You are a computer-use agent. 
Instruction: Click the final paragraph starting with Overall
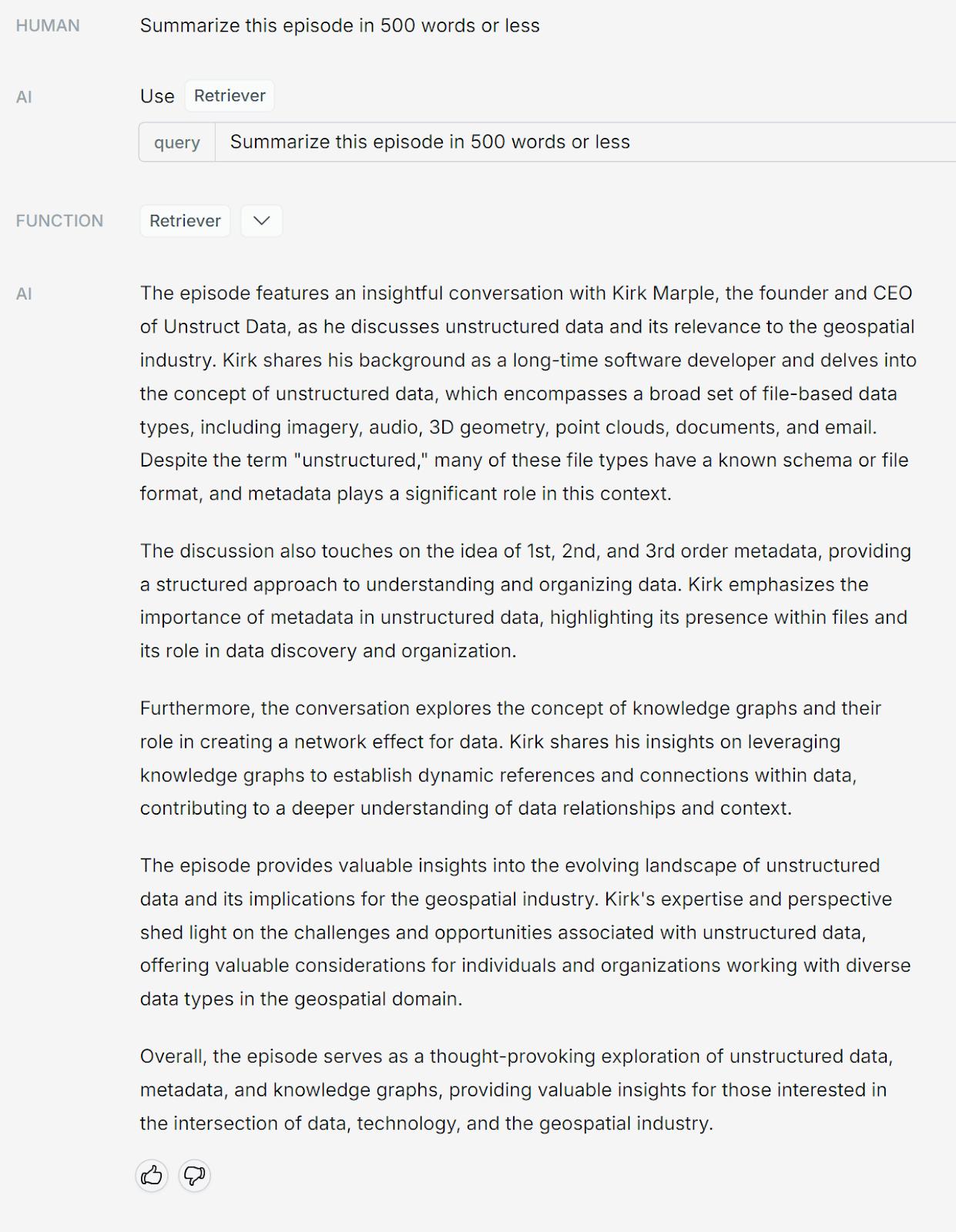pos(516,1090)
